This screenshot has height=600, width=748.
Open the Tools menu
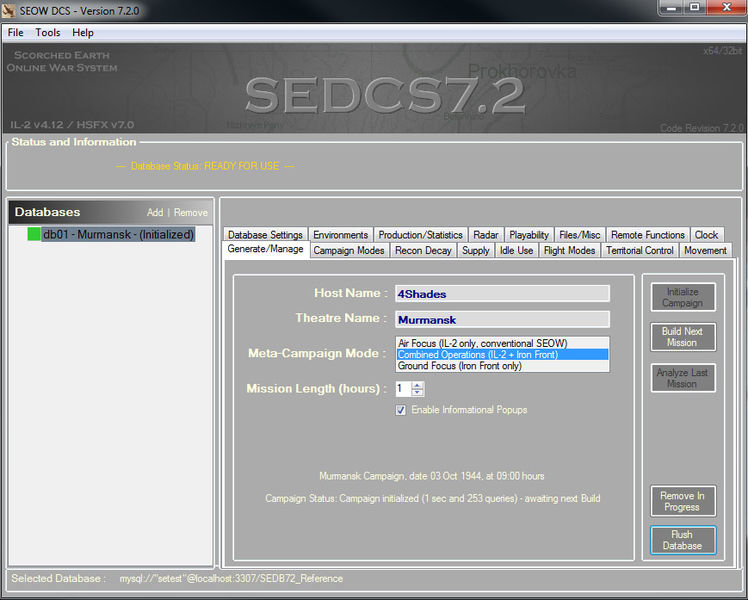click(x=48, y=33)
